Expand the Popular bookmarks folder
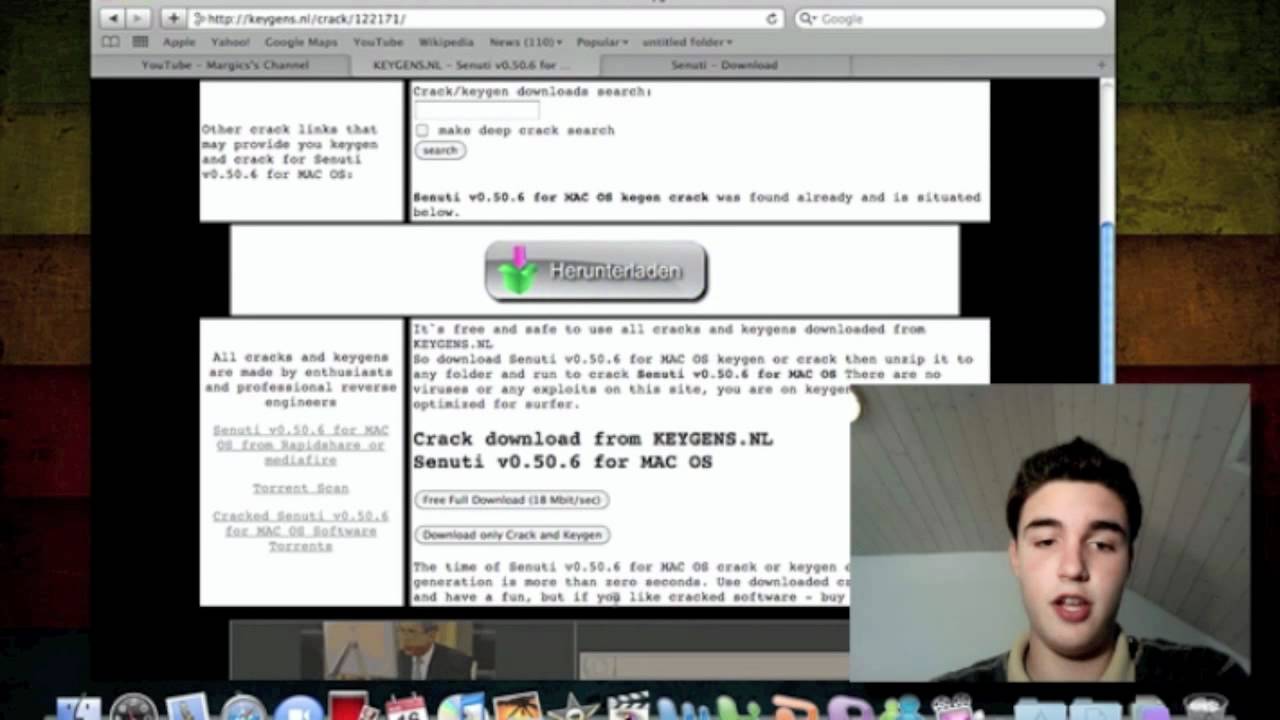The width and height of the screenshot is (1280, 720). click(601, 42)
